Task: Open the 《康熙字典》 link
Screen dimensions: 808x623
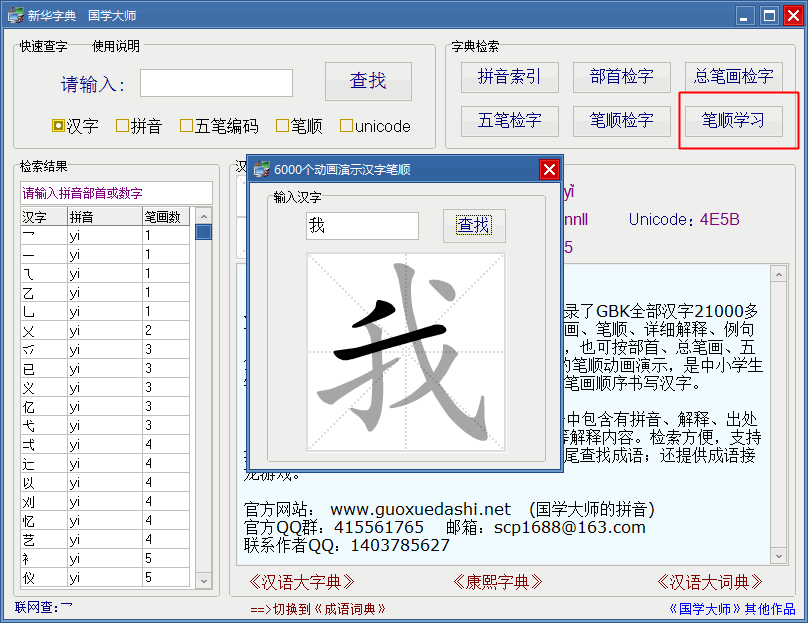Action: click(497, 582)
